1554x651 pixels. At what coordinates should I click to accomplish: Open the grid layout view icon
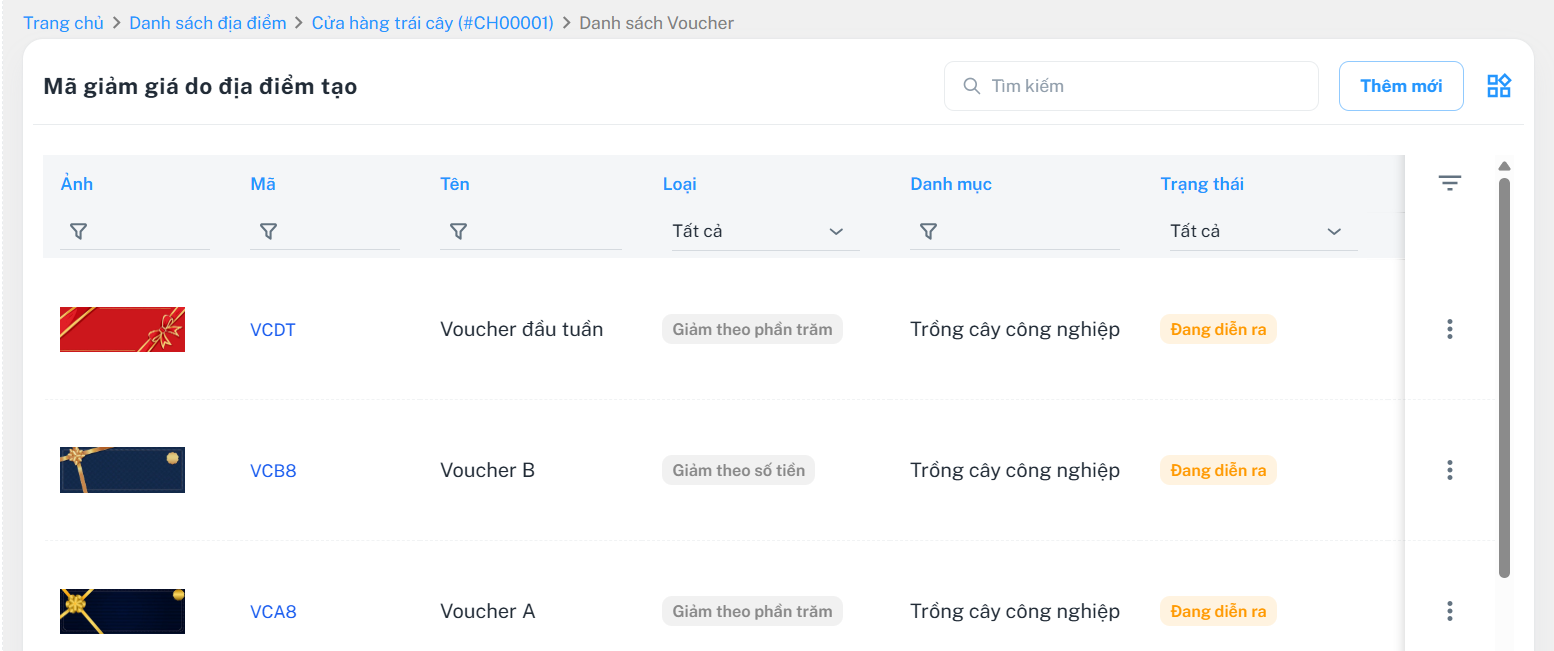click(1498, 86)
